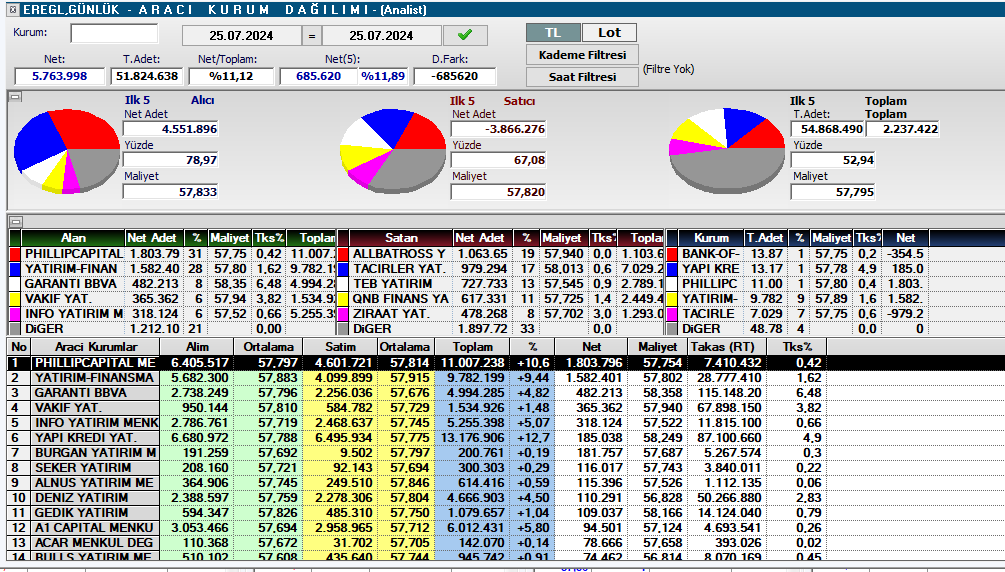Image resolution: width=1005 pixels, height=572 pixels.
Task: Collapse the pie chart summary panel
Action: point(15,97)
